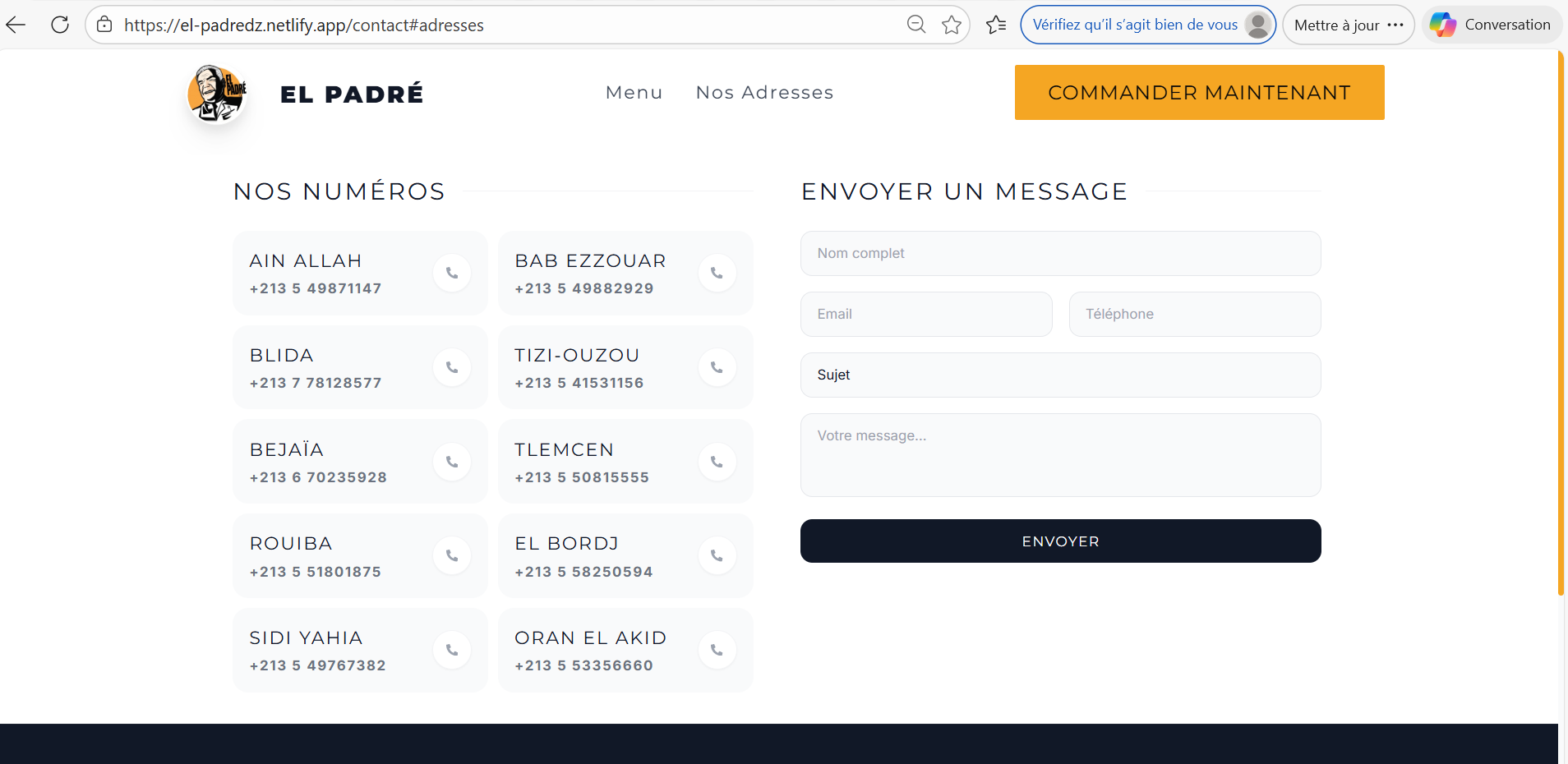
Task: Add page to favorites with star icon
Action: click(952, 25)
